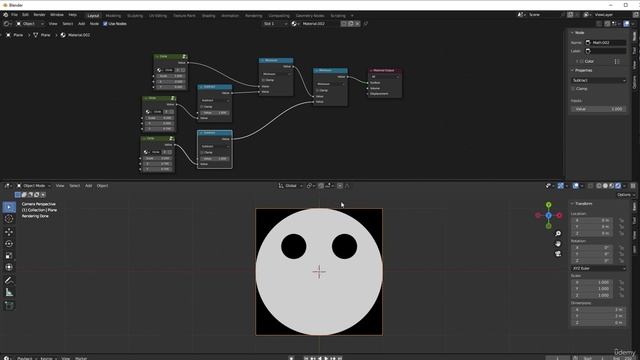Click the green Y axis on navigation gizmo
This screenshot has height=360, width=640.
coord(549,205)
